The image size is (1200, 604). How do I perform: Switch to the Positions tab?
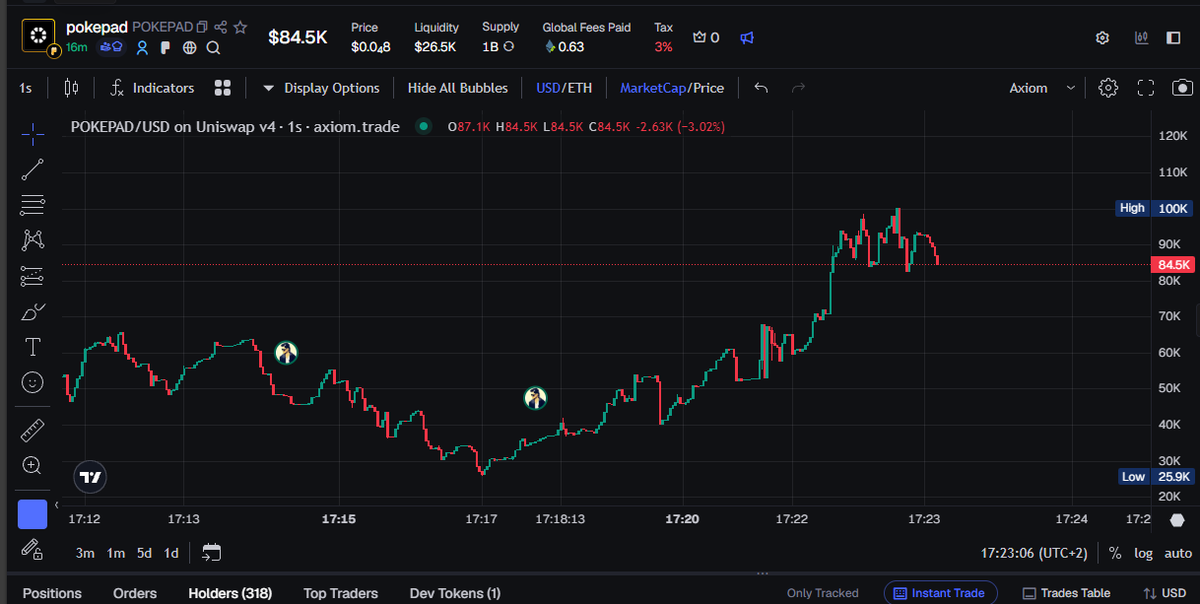[52, 593]
